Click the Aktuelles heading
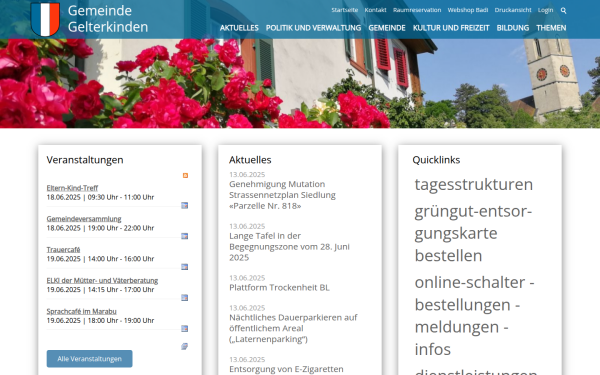 250,160
